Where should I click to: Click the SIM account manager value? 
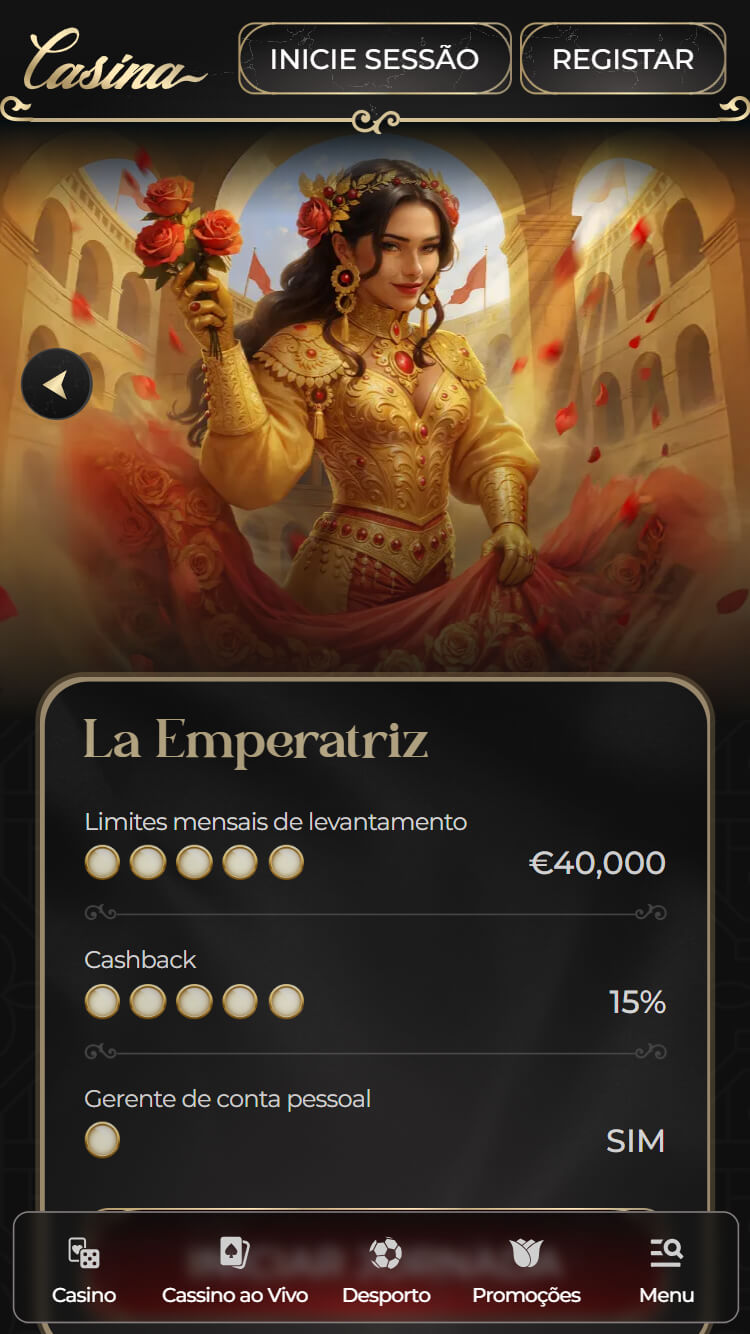click(636, 1141)
